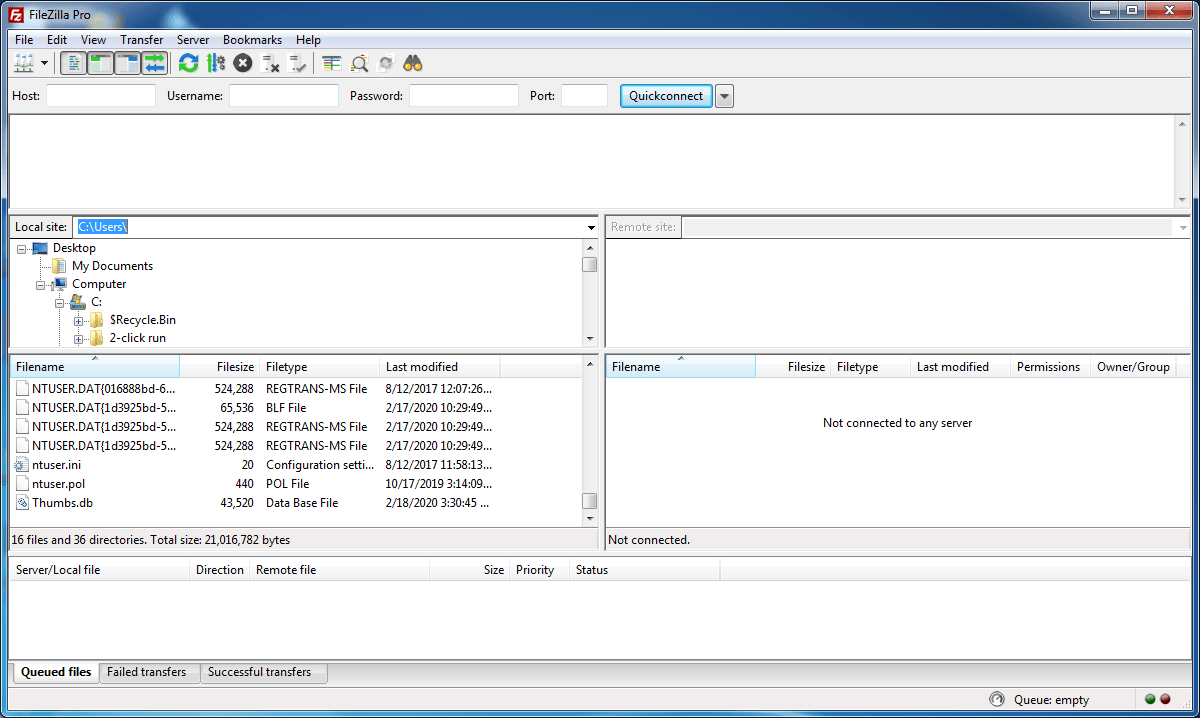Click the toggle directory comparison icon
The width and height of the screenshot is (1200, 718).
coord(359,64)
